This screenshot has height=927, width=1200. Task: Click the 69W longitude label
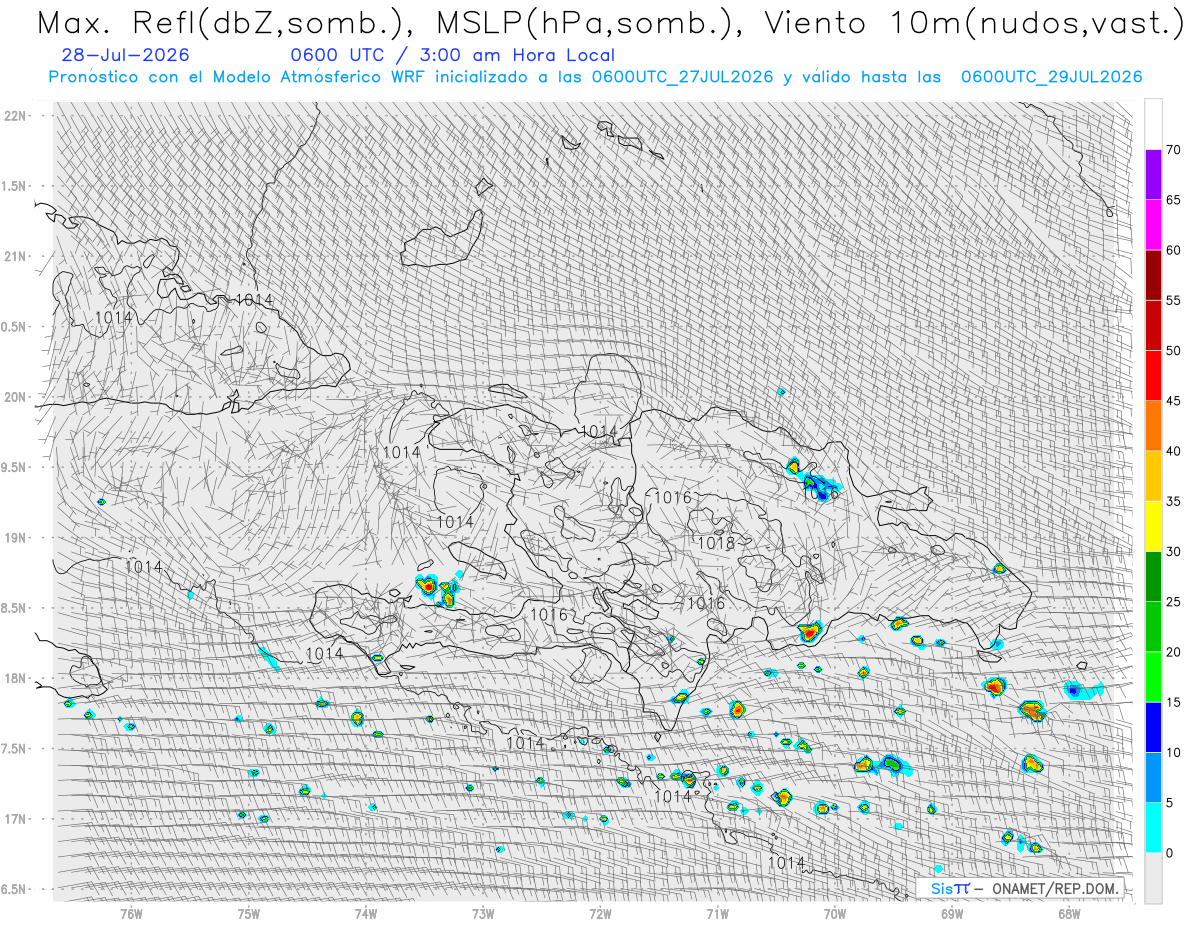point(951,912)
